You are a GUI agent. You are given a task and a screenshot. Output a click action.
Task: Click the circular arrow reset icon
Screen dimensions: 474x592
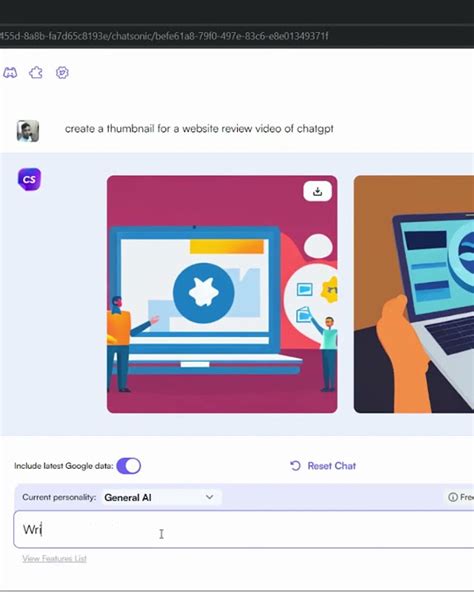(x=295, y=466)
